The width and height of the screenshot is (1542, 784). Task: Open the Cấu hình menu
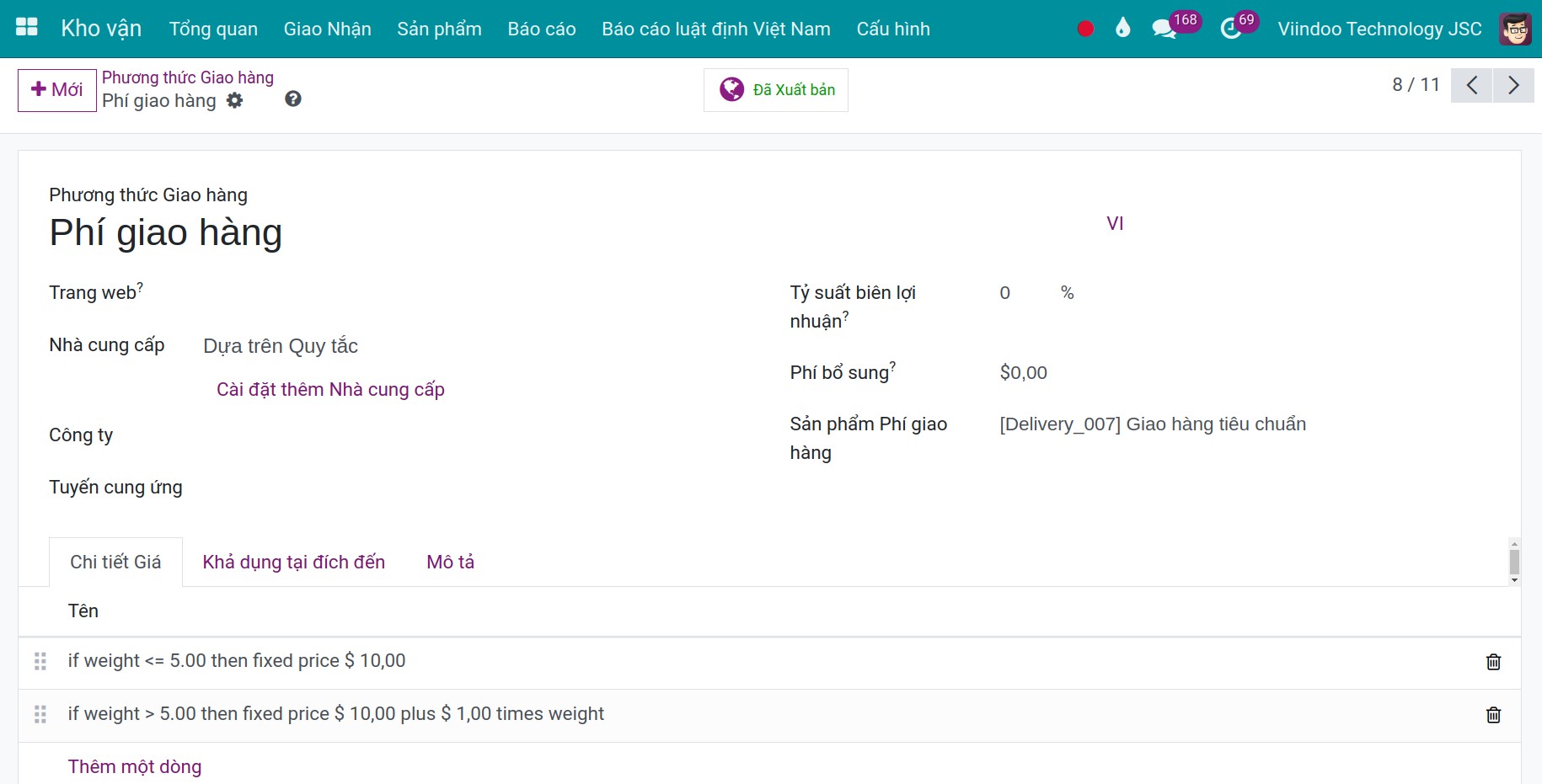click(x=893, y=29)
